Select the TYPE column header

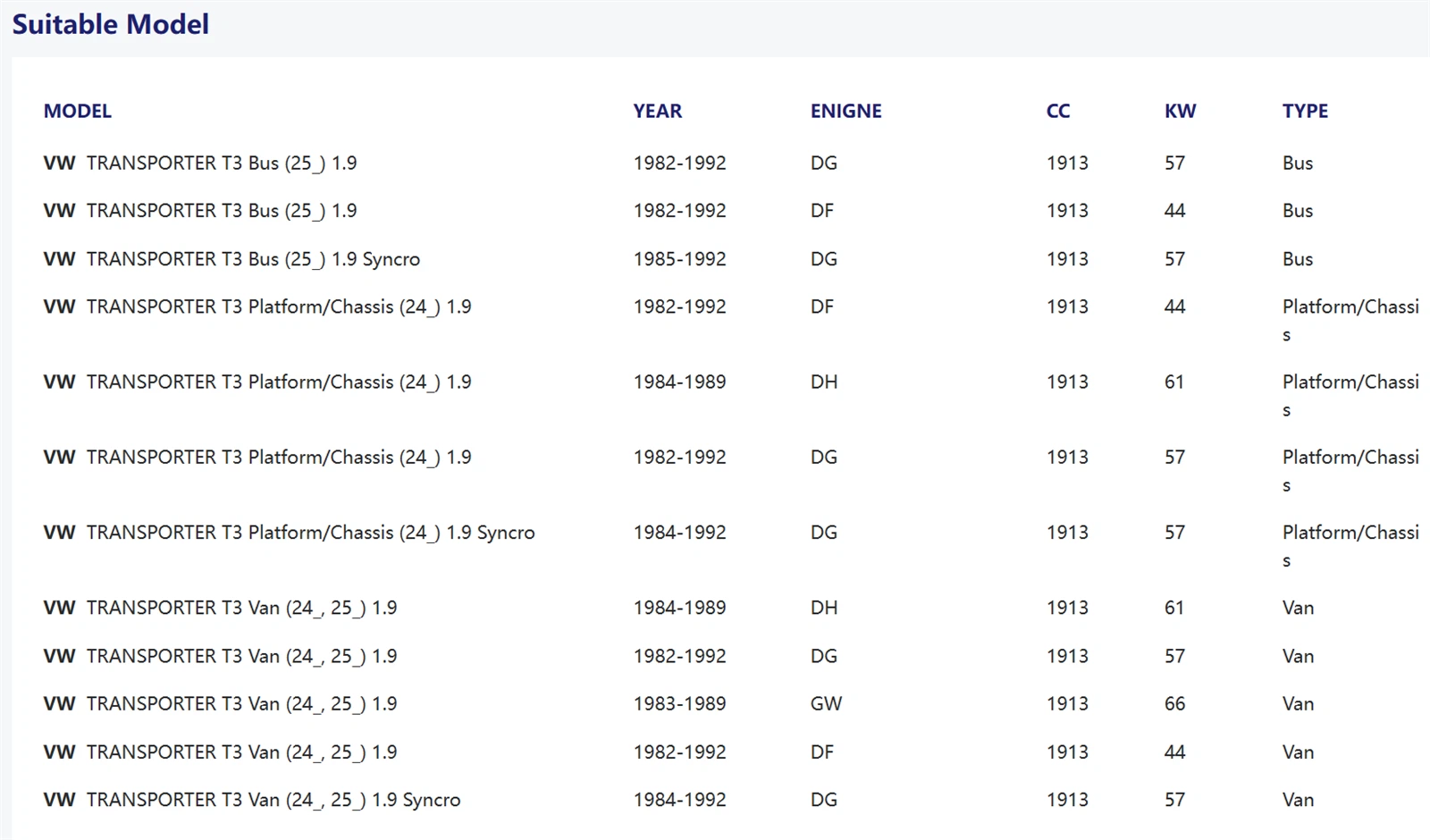(1305, 111)
